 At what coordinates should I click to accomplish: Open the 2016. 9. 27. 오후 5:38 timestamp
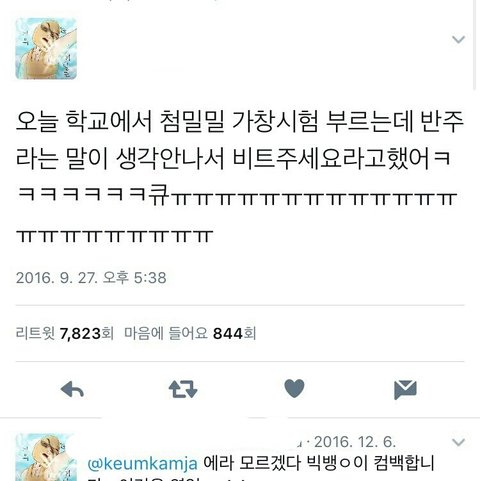pos(91,278)
